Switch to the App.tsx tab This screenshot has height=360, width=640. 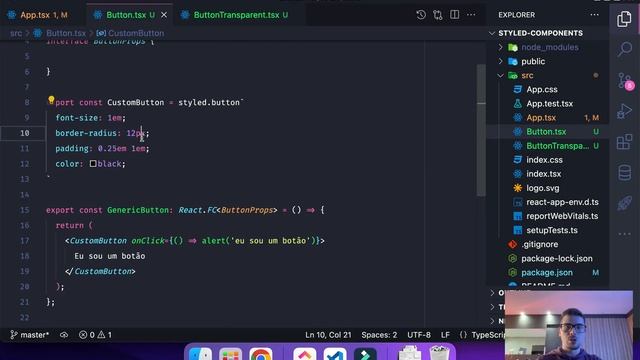(43, 15)
